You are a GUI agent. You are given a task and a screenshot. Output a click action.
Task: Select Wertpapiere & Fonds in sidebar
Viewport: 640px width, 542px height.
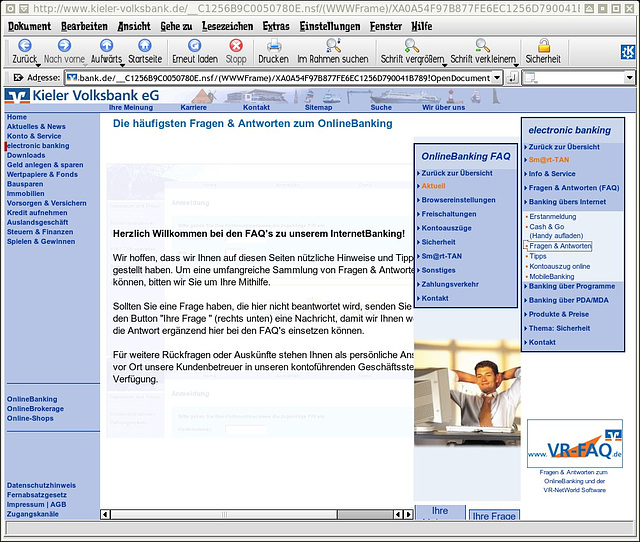click(42, 174)
